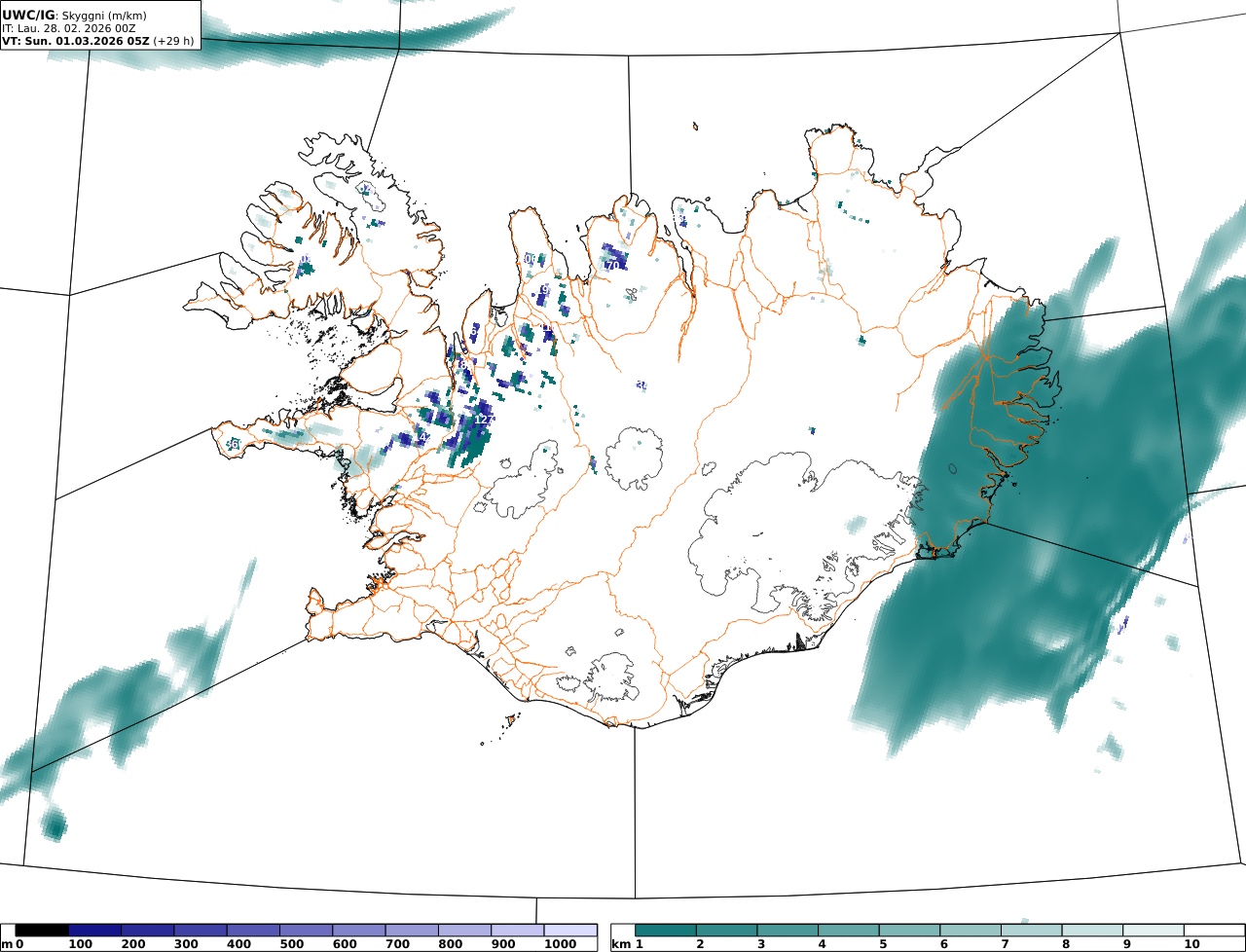
Task: Select the 300–400 m legend color
Action: [x=201, y=931]
